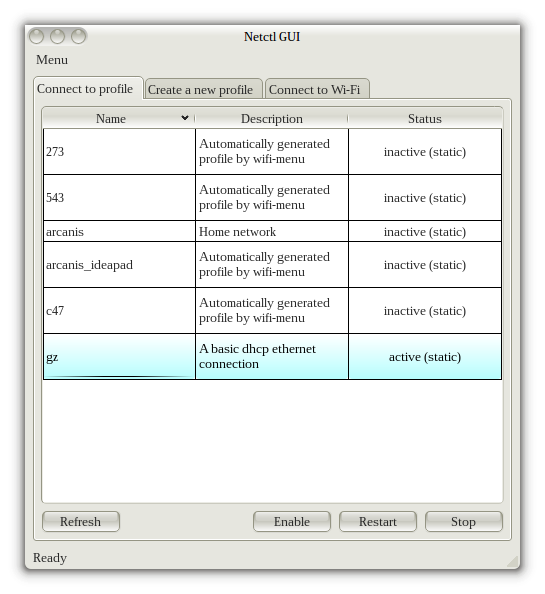Click the active (static) status cell
The width and height of the screenshot is (545, 594).
(x=425, y=356)
